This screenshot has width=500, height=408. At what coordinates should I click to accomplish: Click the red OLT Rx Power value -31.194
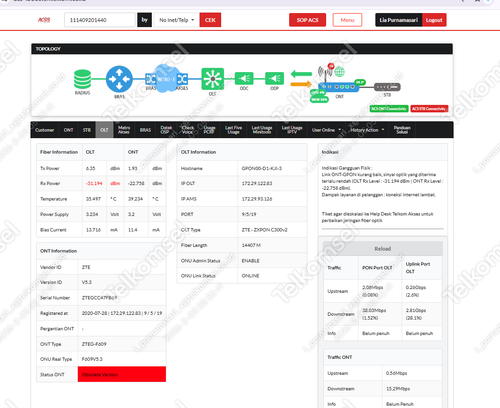tap(94, 183)
